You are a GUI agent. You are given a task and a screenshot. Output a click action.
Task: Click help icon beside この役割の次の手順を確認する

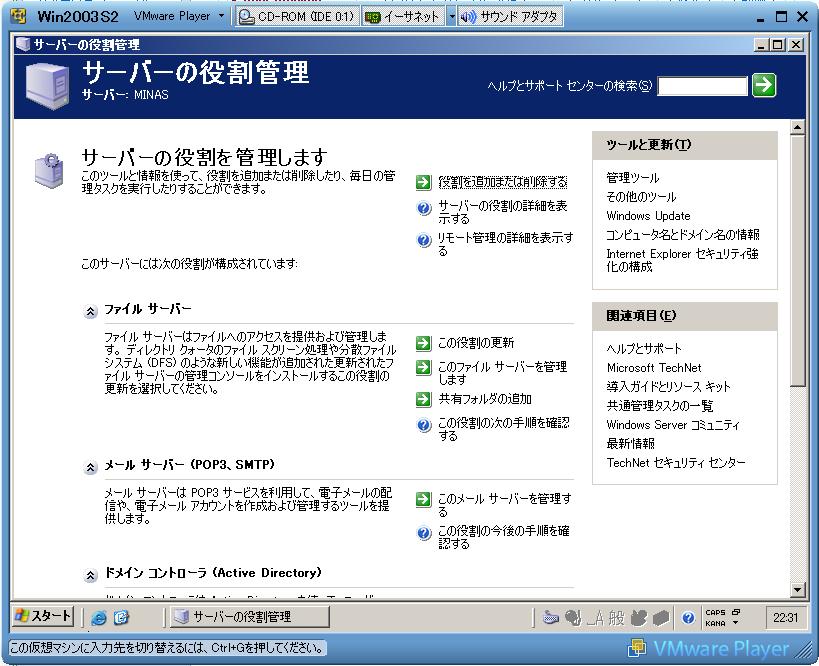point(424,425)
